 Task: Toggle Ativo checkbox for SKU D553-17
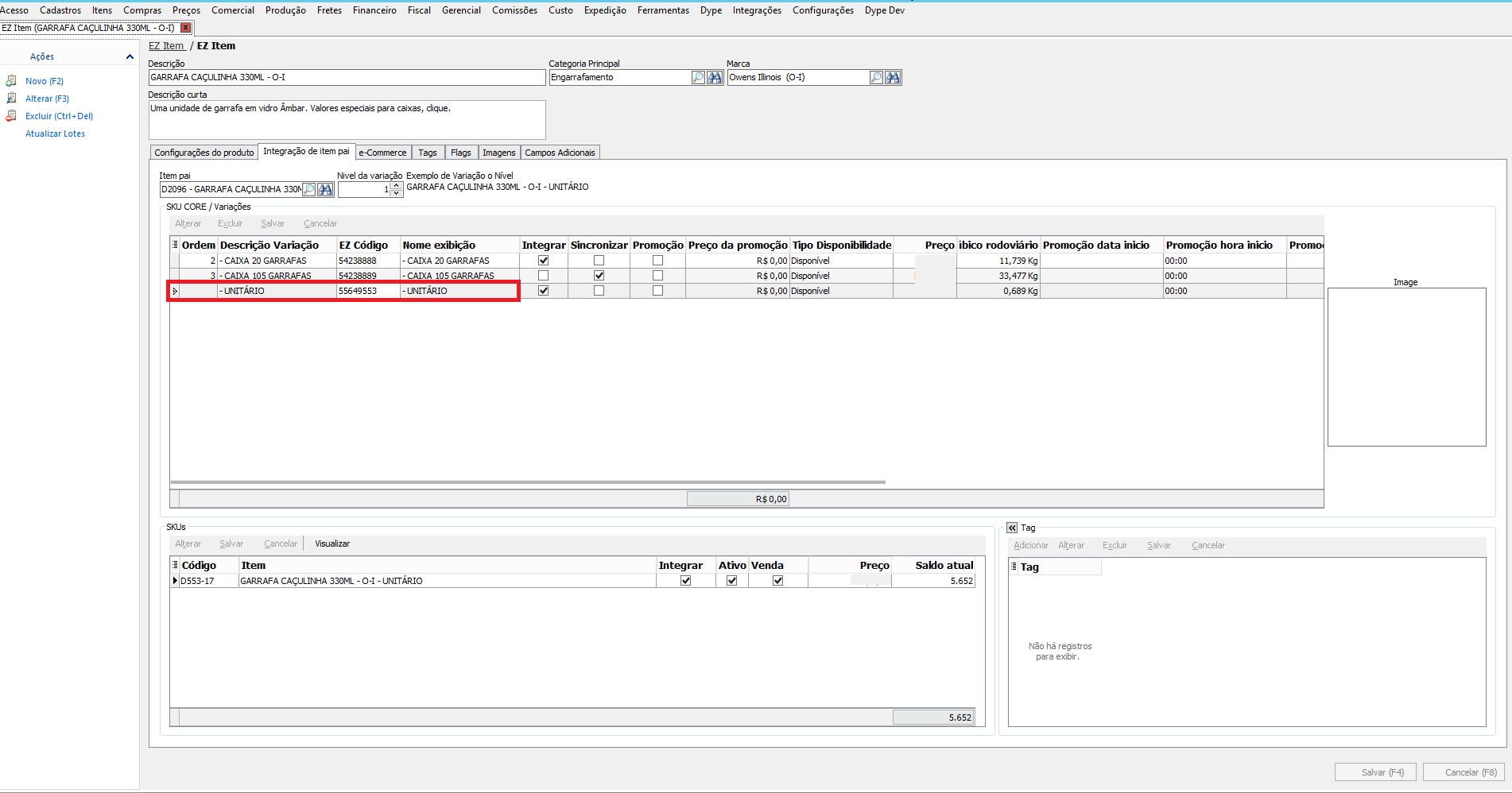(x=732, y=581)
